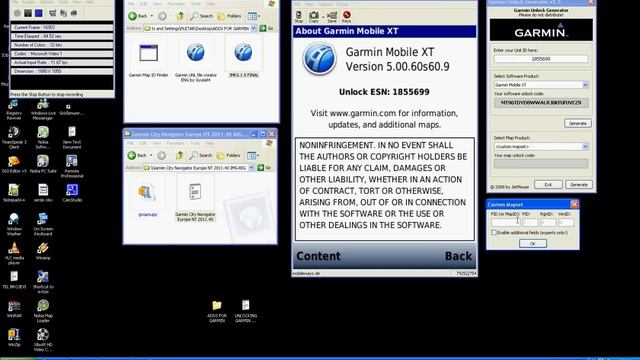Open Select Software Product dropdown
Screen dimensions: 640x360
585,84
